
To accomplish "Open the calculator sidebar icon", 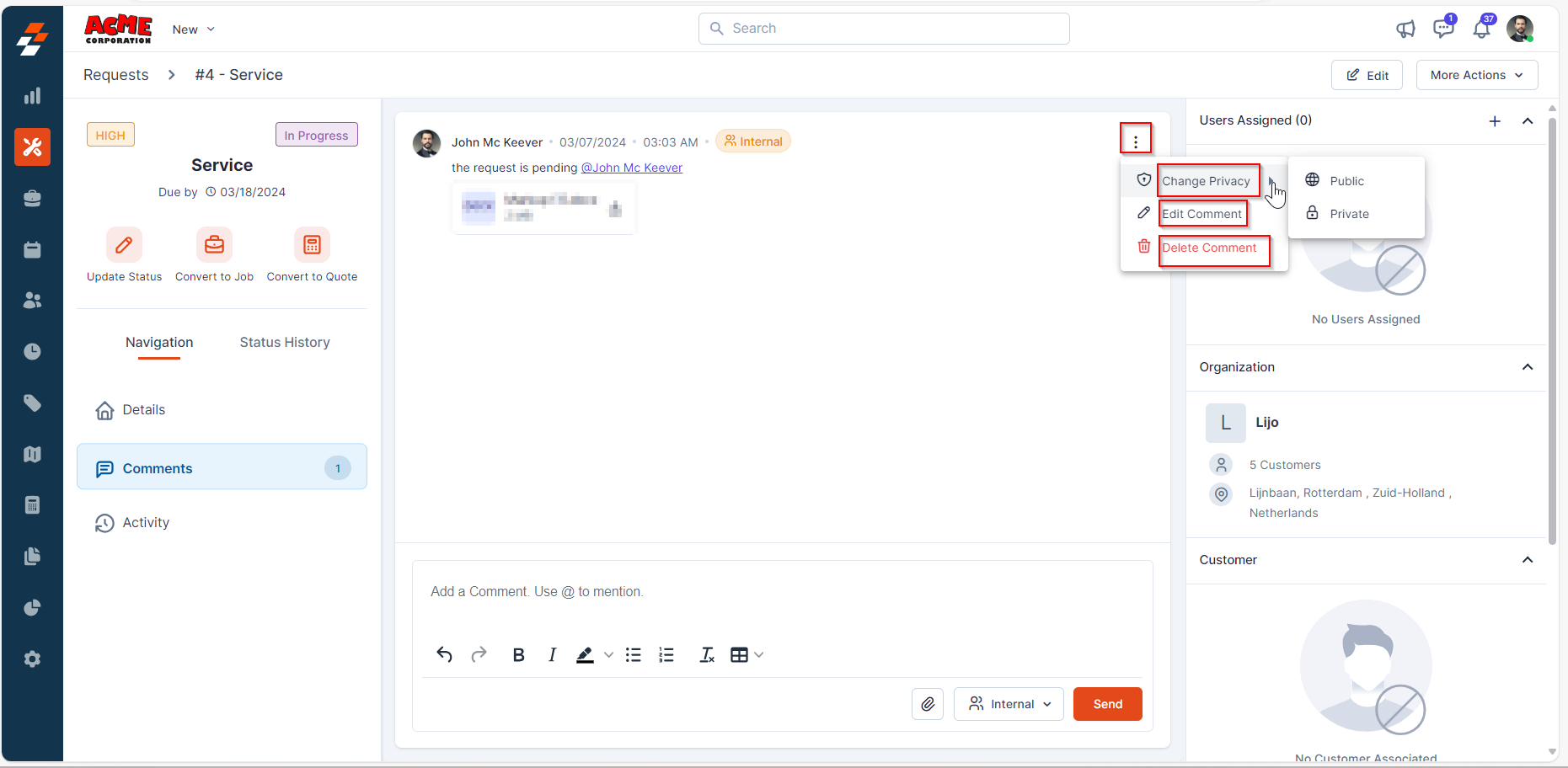I will tap(32, 505).
